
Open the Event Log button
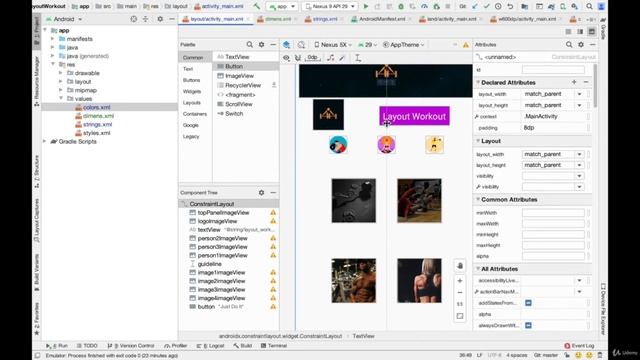tap(579, 346)
